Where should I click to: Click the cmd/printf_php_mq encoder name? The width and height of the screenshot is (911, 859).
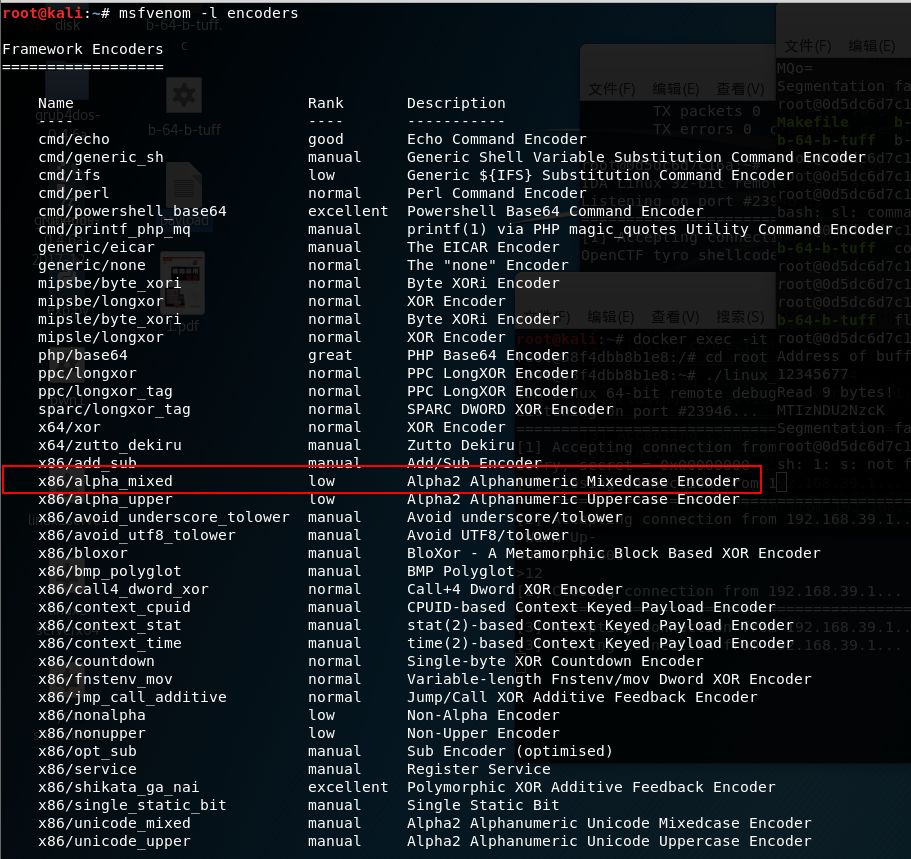(x=114, y=229)
